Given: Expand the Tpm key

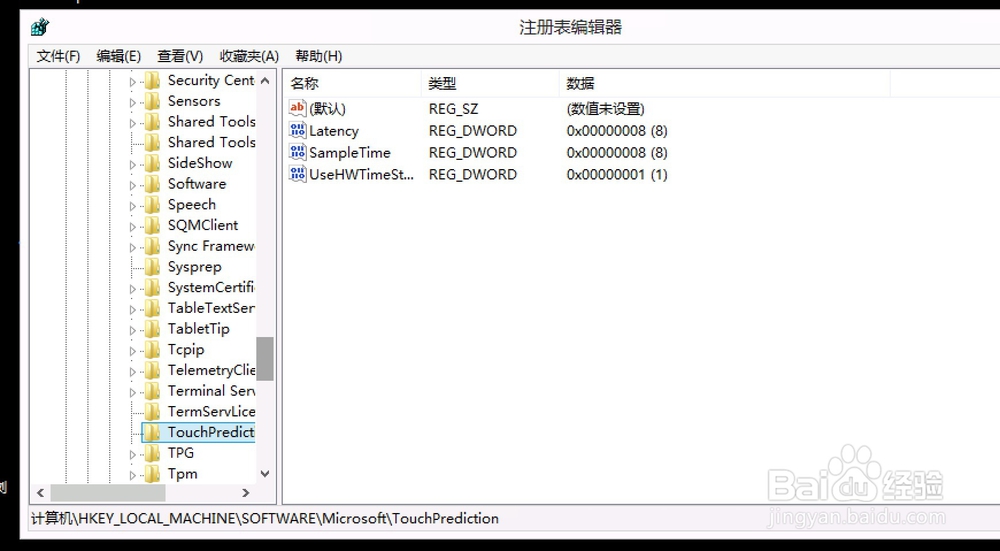Looking at the screenshot, I should [133, 475].
